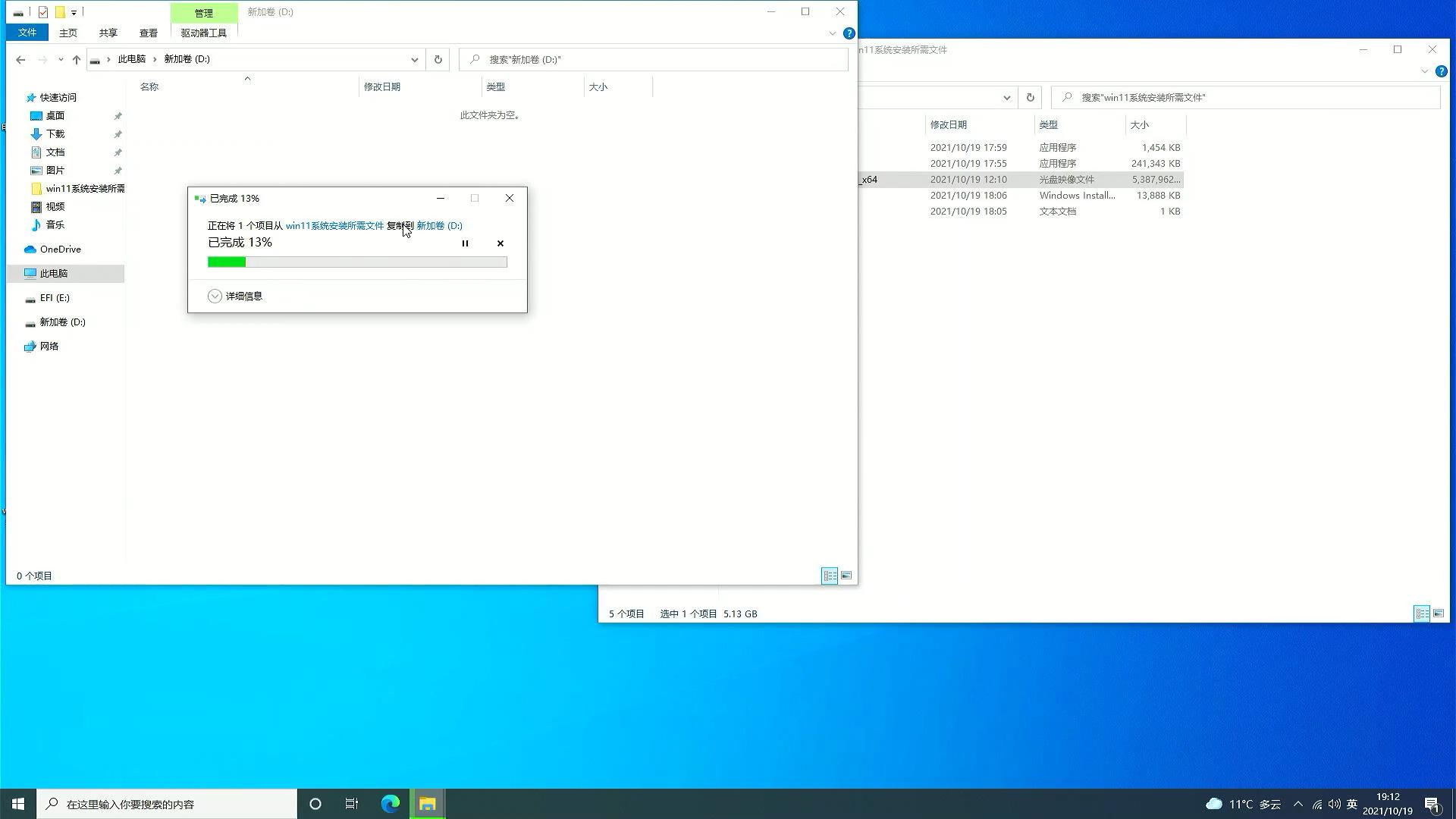The image size is (1456, 819).
Task: Refresh the 新加卷 (D:) folder view
Action: [x=438, y=59]
